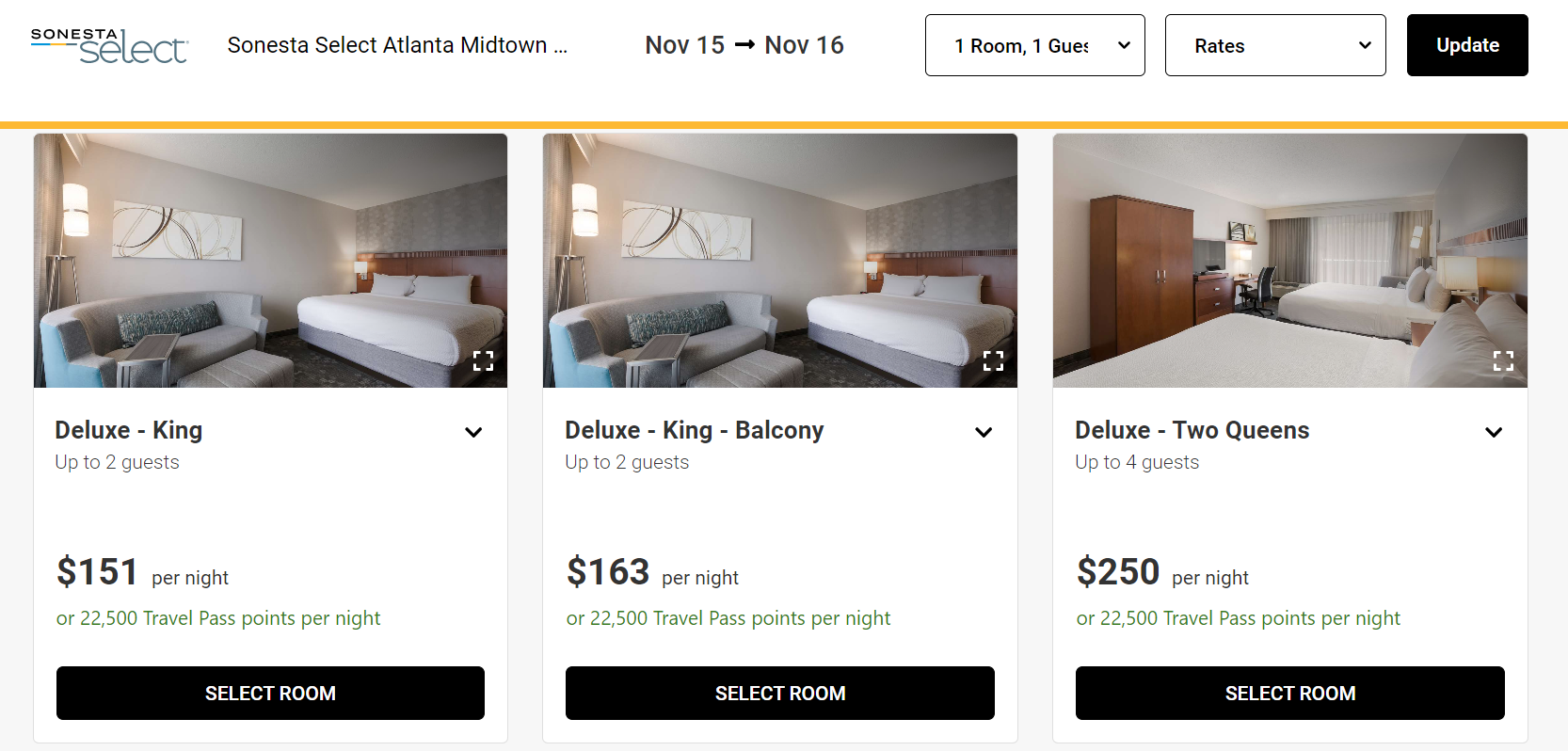Select Room for Deluxe - King - Balcony

pyautogui.click(x=779, y=694)
